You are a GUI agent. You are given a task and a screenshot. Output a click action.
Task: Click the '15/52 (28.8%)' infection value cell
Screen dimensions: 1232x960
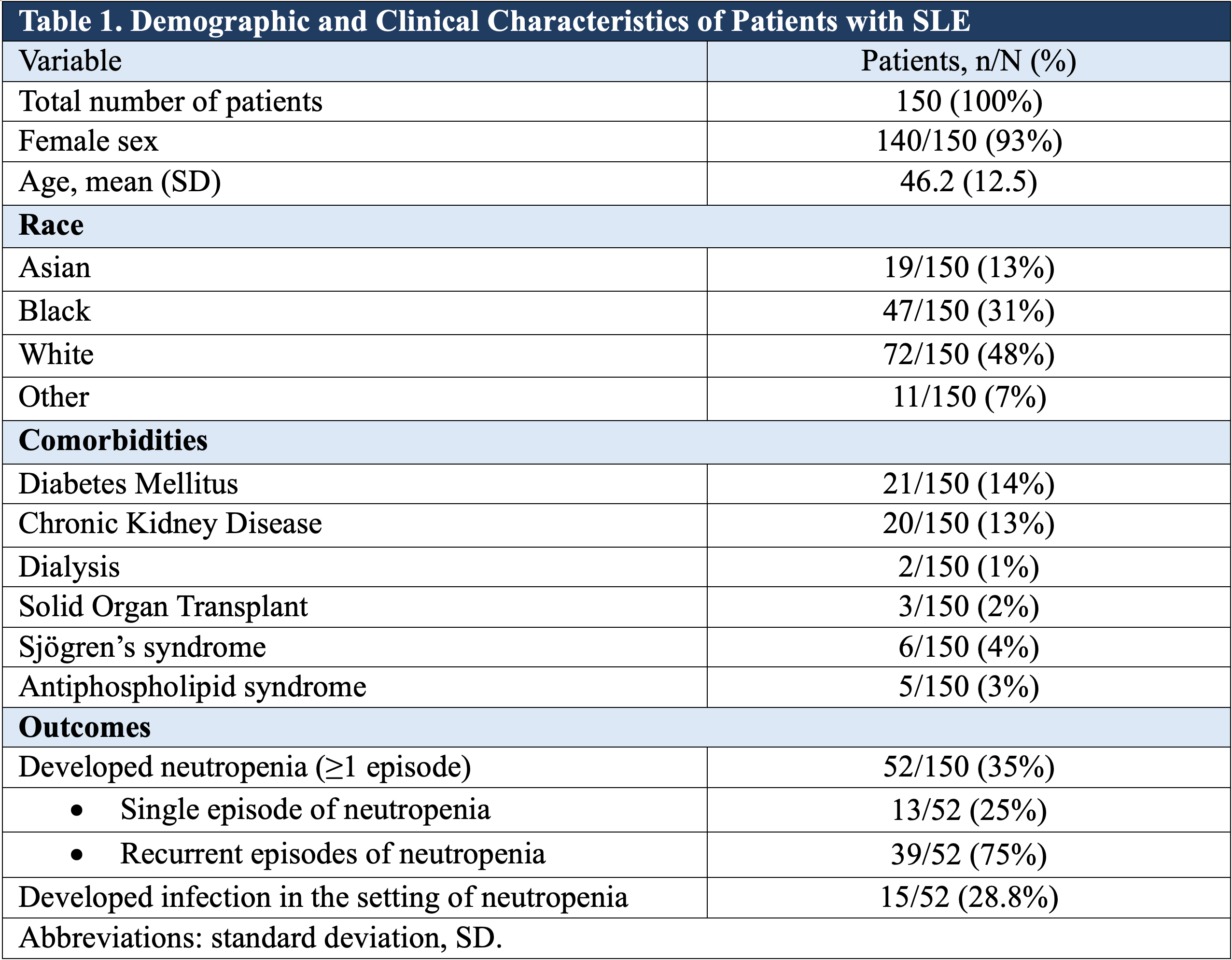968,898
